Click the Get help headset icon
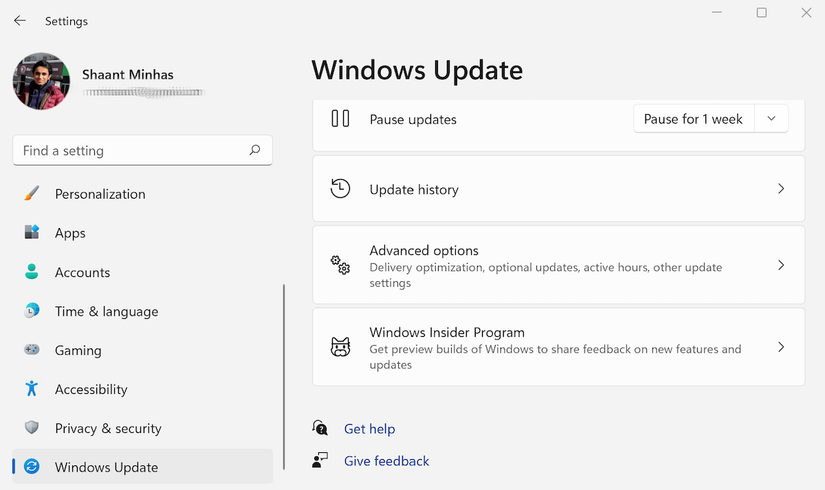825x490 pixels. (320, 428)
